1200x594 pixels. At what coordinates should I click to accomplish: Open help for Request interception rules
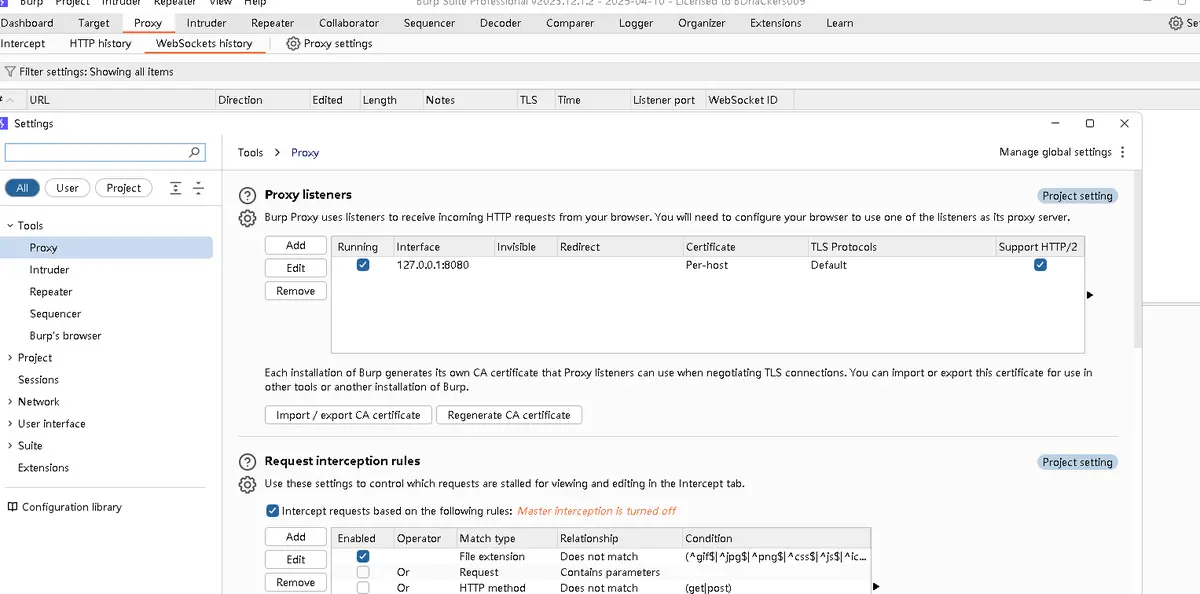(x=247, y=462)
